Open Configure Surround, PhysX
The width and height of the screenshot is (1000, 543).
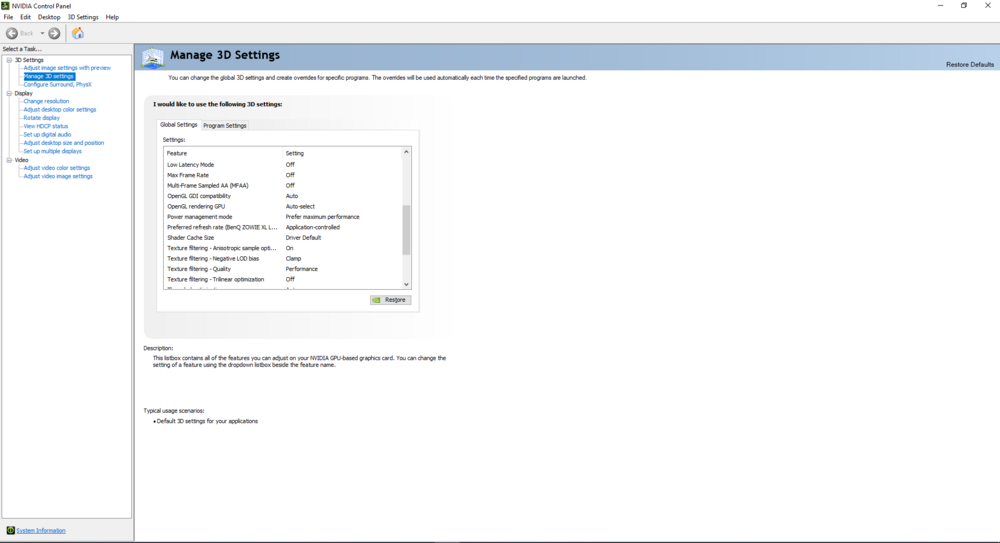tap(57, 84)
